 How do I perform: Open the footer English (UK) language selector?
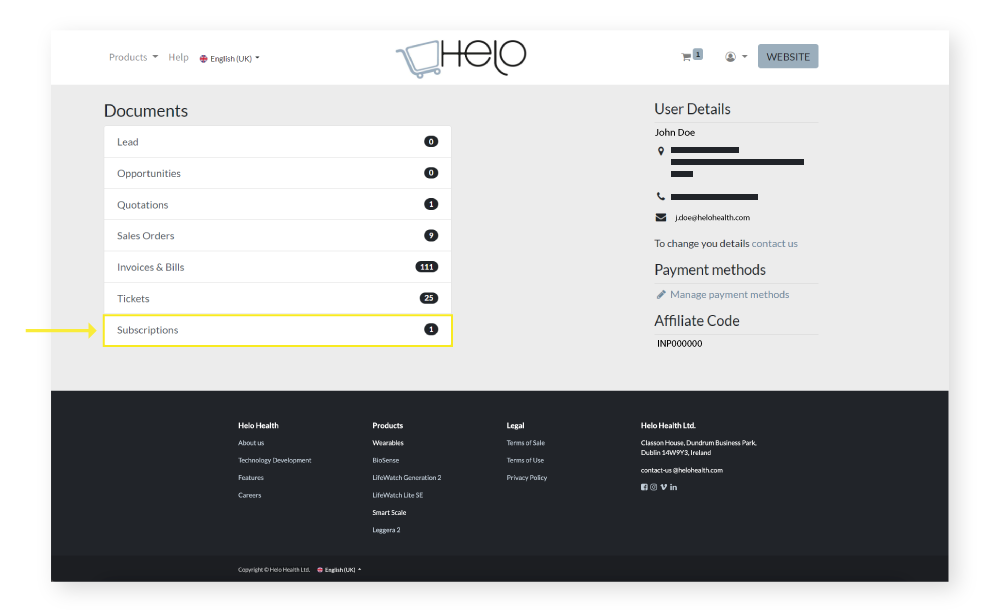click(339, 570)
